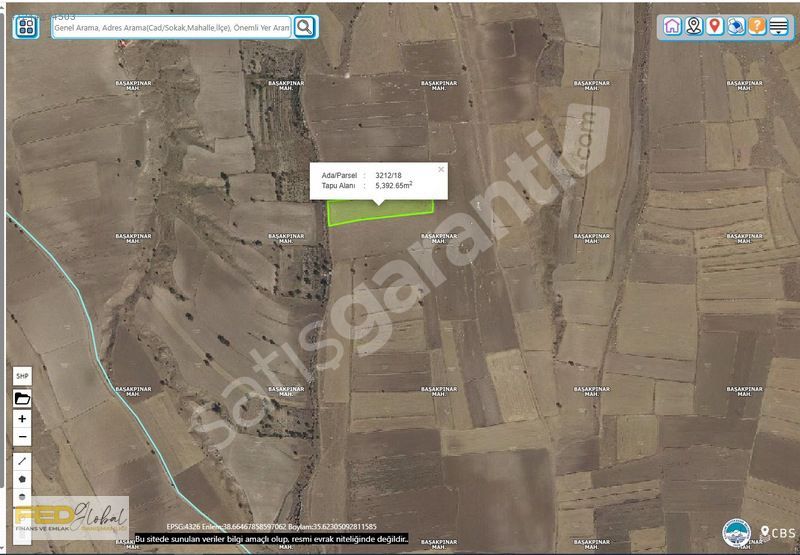
Task: Zoom out with the minus button
Action: (22, 437)
